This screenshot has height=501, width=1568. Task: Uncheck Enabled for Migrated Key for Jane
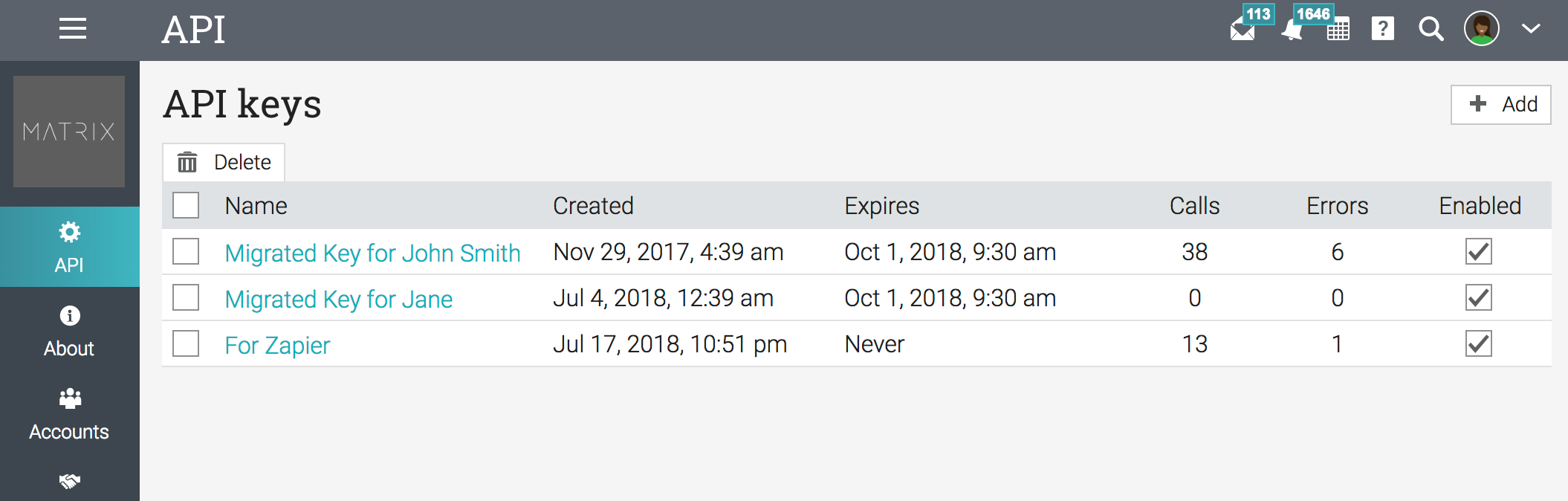[1478, 297]
